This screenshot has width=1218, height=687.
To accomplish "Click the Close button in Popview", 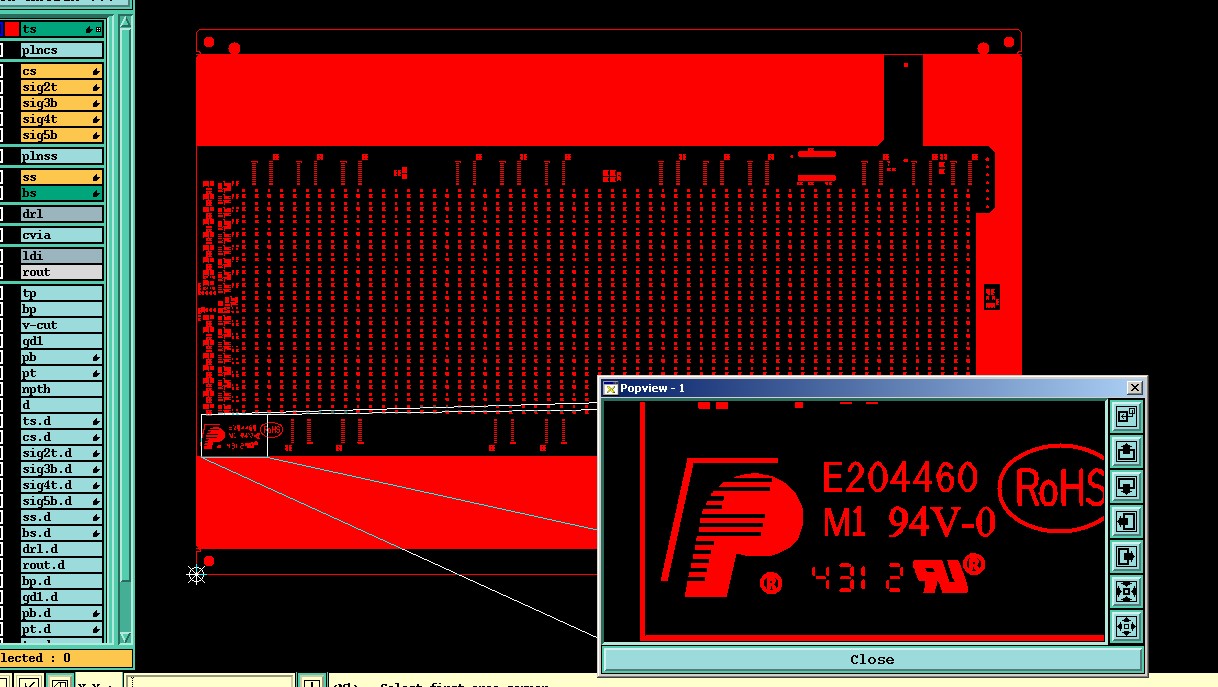I will [872, 659].
